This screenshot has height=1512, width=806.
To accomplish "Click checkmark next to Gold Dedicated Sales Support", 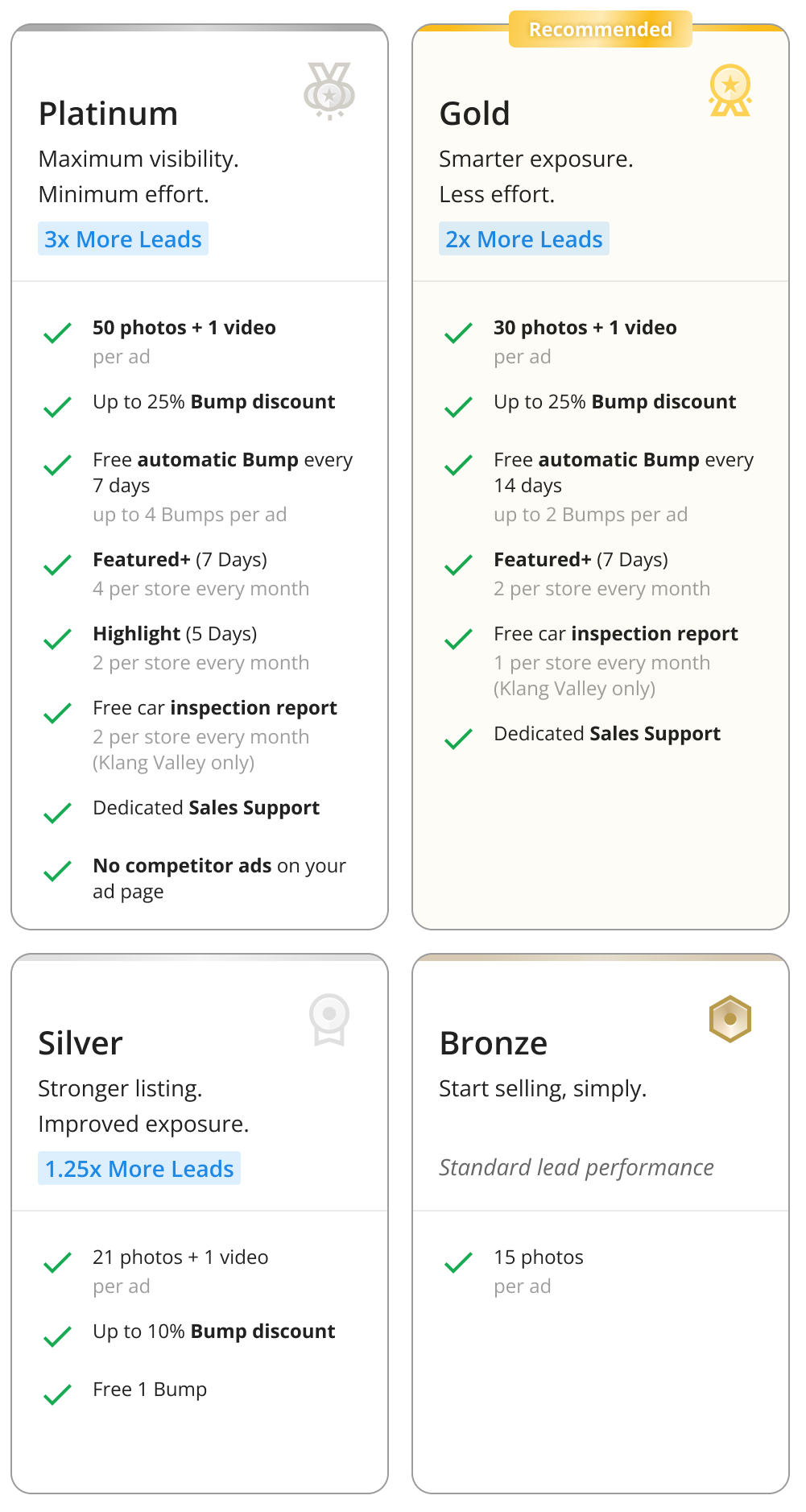I will point(458,739).
